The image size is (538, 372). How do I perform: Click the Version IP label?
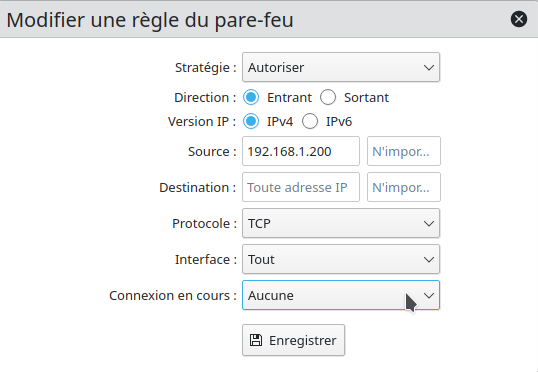point(202,121)
